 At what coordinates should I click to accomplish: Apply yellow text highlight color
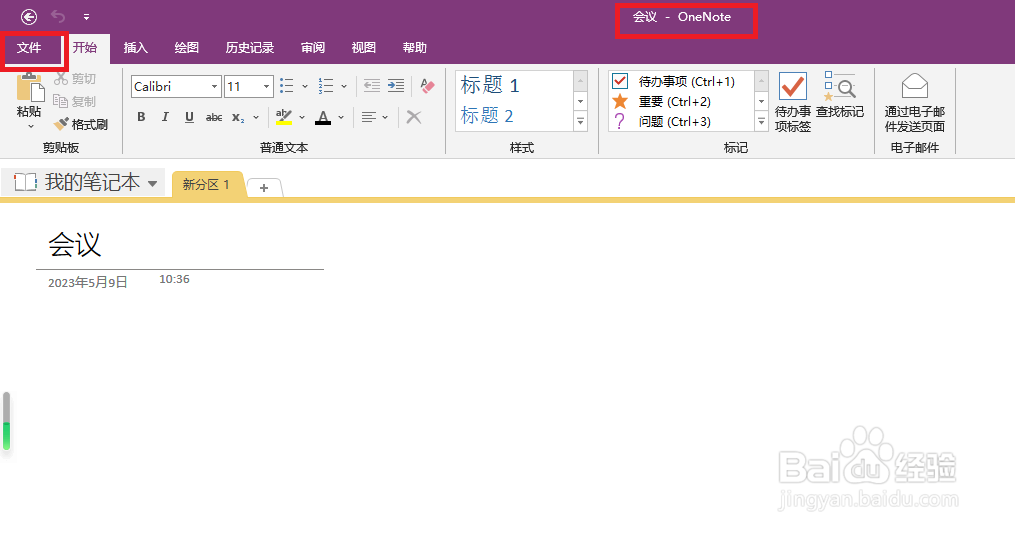point(284,117)
